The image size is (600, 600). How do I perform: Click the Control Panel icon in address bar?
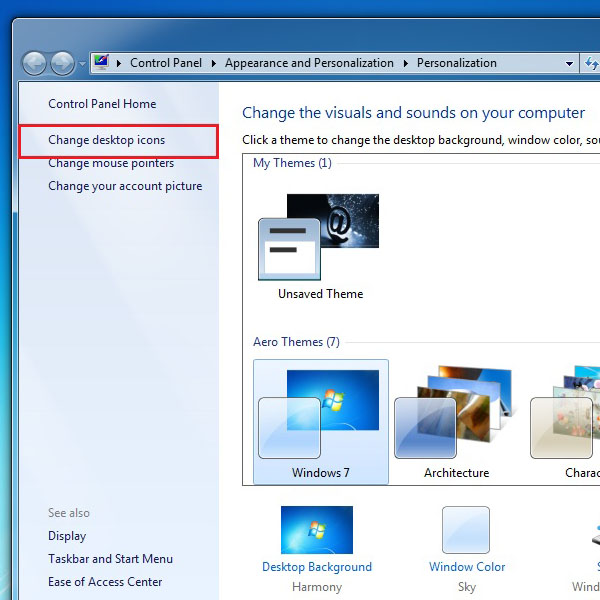[101, 62]
